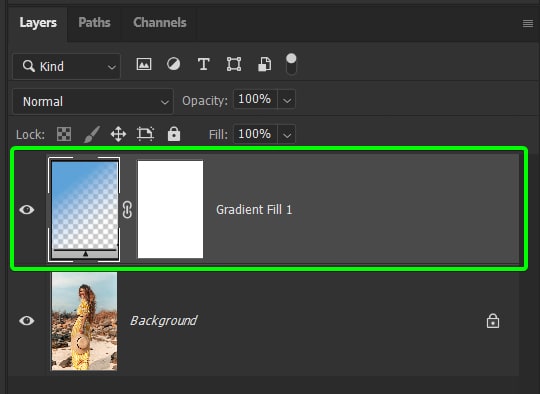Image resolution: width=540 pixels, height=394 pixels.
Task: Lock transparent pixels checkerboard icon
Action: [64, 134]
